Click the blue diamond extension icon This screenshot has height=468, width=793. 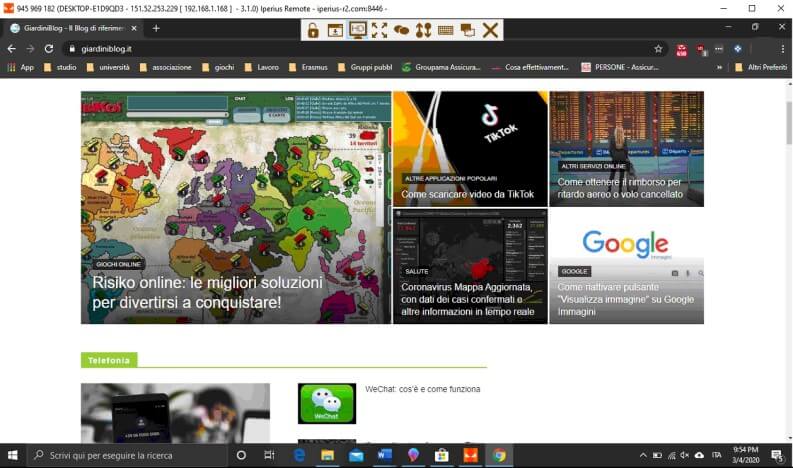click(x=738, y=49)
